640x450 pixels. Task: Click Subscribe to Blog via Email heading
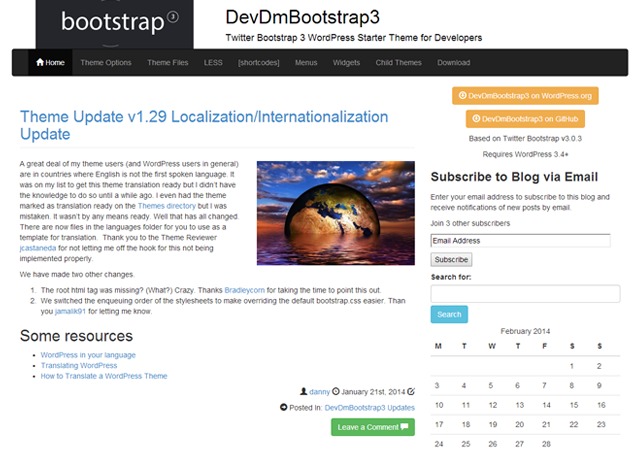coord(514,177)
